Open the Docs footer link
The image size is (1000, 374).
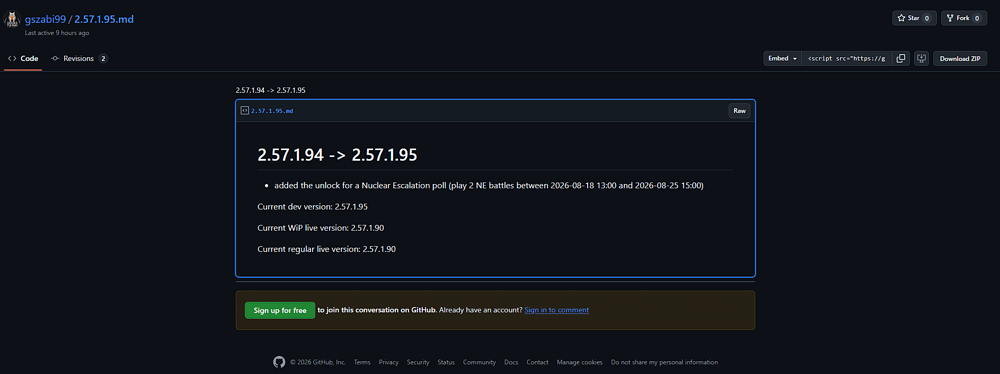(x=511, y=362)
